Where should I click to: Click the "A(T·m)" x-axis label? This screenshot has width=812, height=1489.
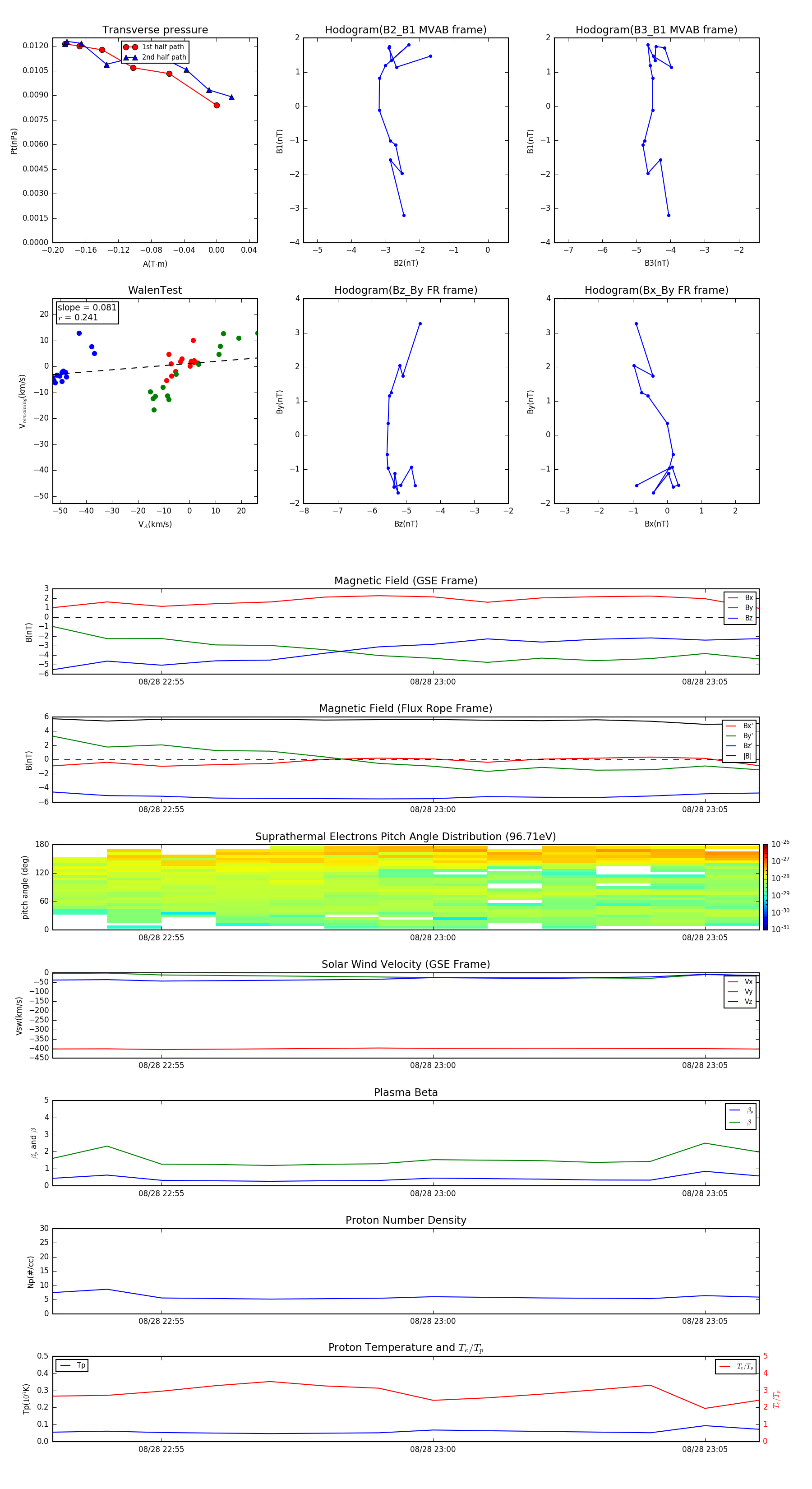155,264
